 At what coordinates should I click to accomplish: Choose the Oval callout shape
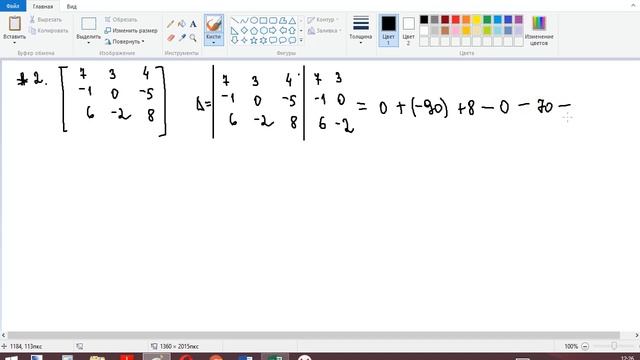(x=282, y=40)
